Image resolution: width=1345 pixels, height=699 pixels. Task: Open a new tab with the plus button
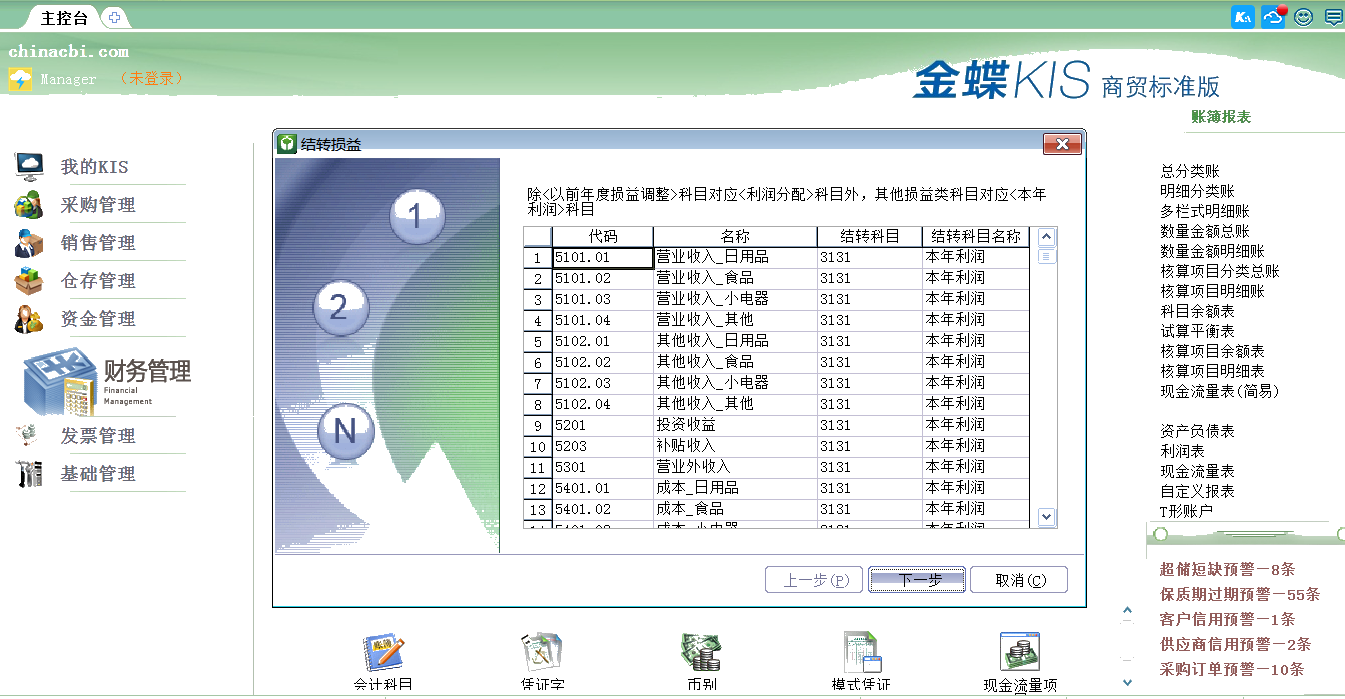(115, 16)
